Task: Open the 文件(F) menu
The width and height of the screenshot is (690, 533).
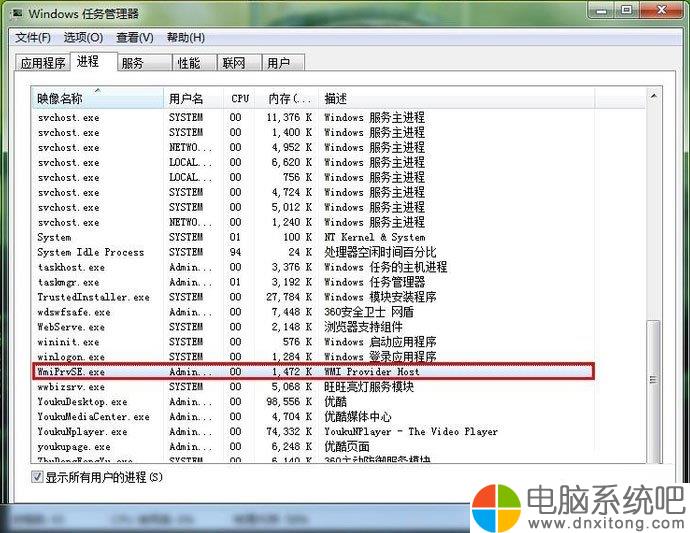Action: (x=33, y=37)
